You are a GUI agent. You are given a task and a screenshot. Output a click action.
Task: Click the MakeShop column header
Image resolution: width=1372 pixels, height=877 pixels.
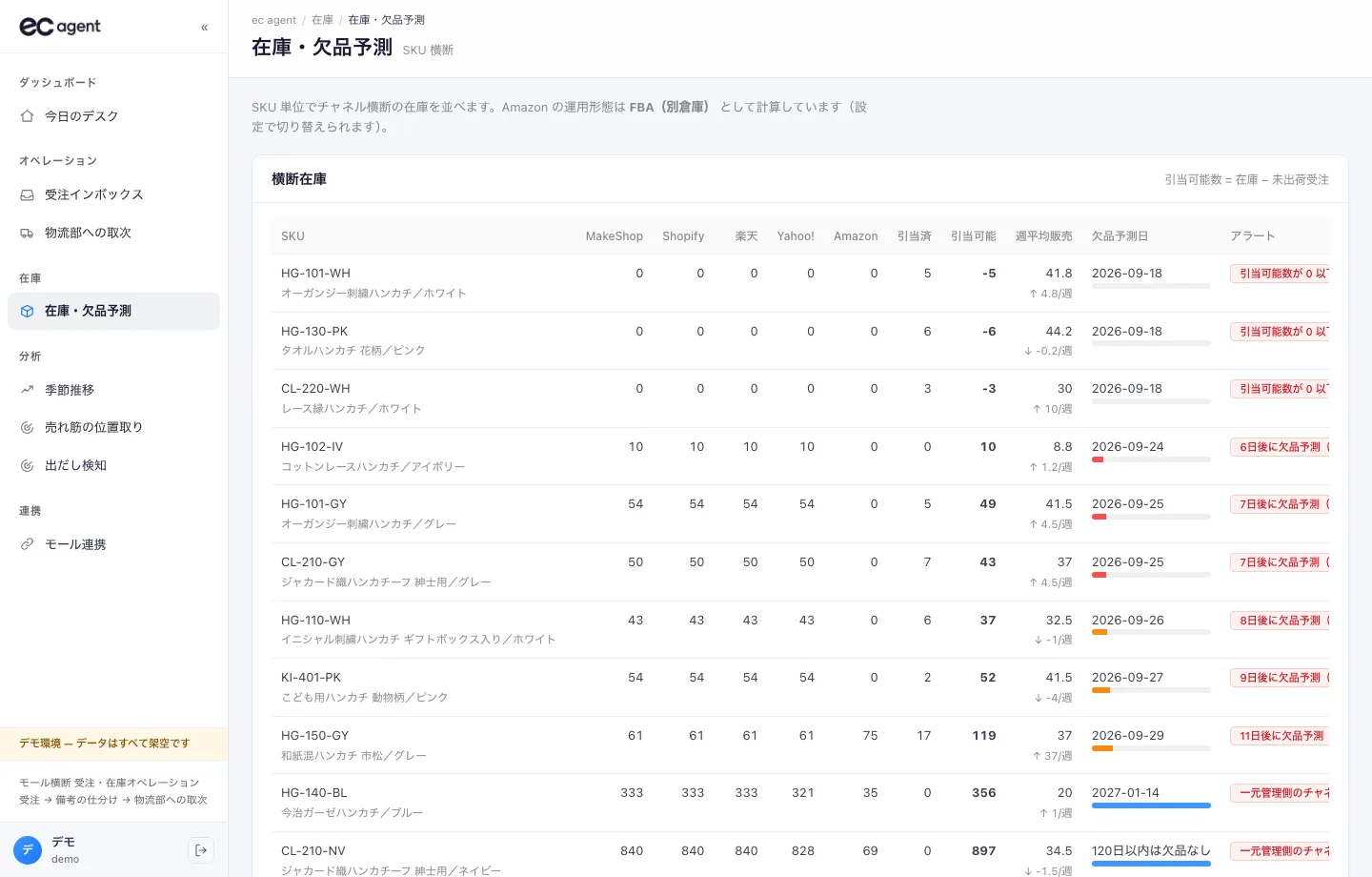click(x=614, y=236)
